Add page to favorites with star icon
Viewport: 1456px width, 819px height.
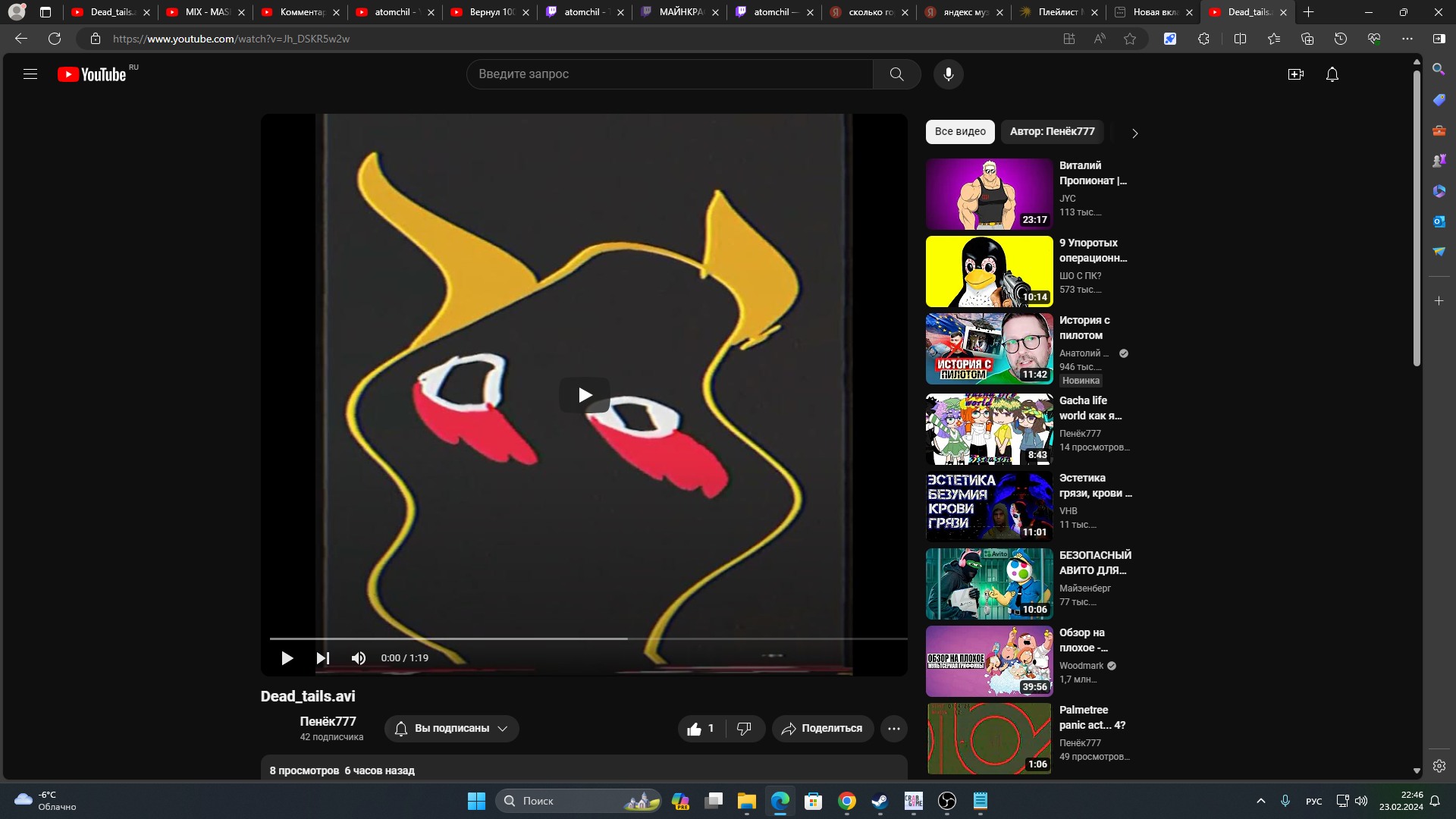[x=1130, y=39]
